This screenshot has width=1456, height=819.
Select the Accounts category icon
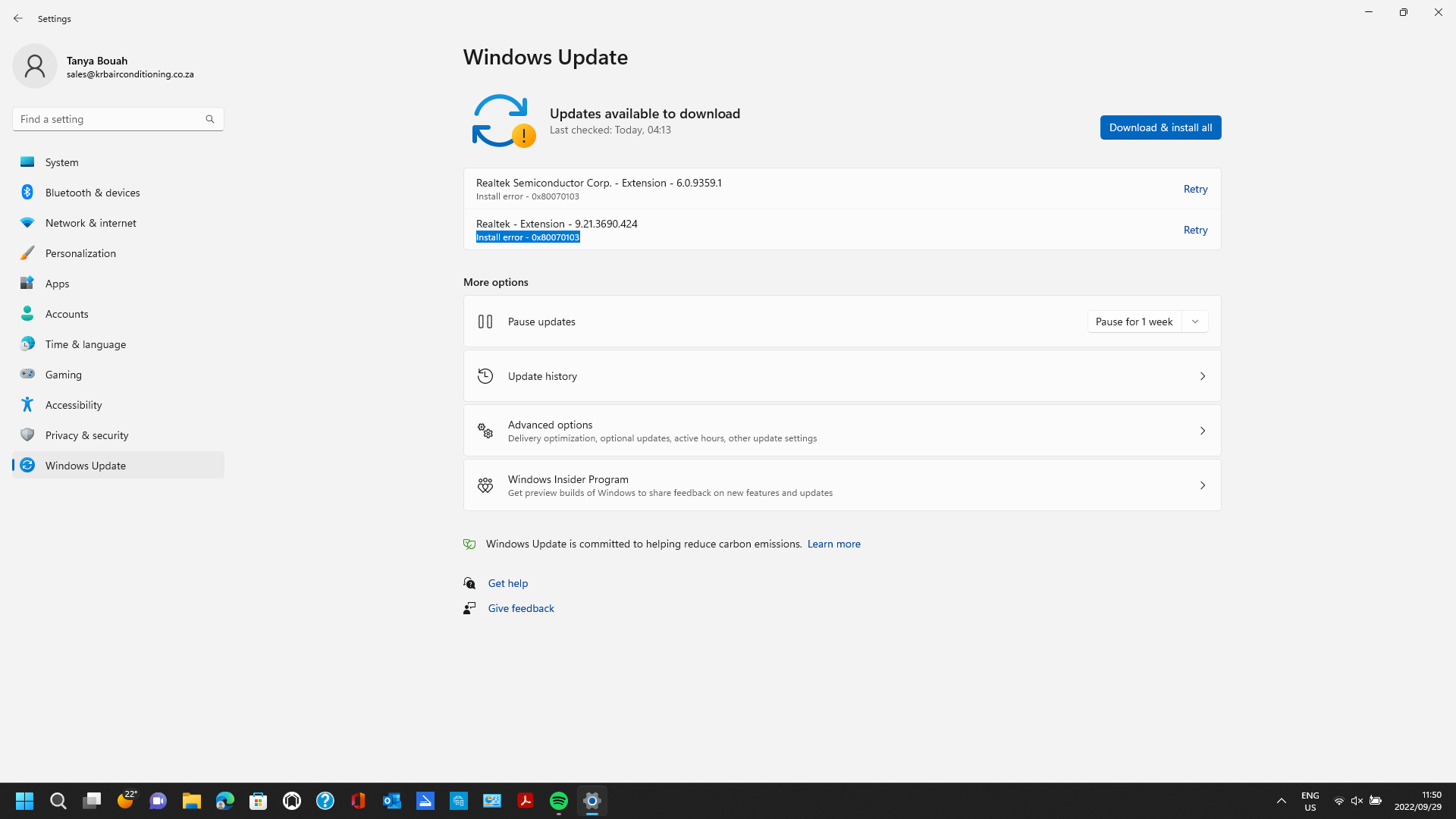27,313
